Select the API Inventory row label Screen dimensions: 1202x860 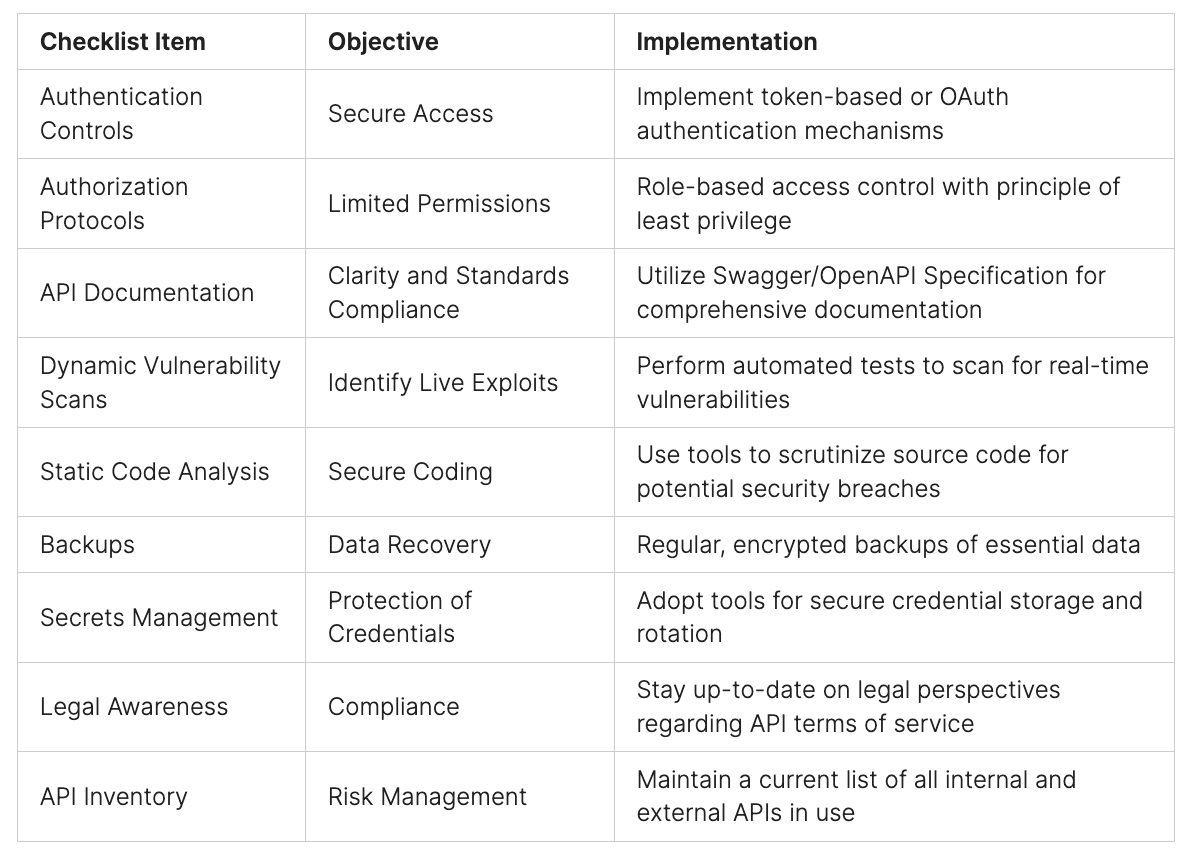tap(114, 797)
